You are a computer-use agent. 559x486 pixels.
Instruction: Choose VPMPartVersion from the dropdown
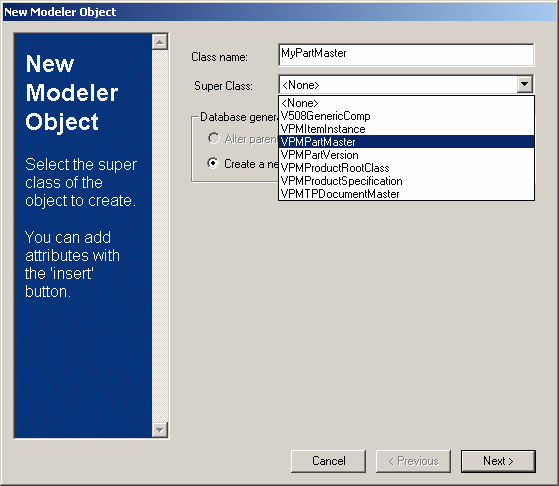pyautogui.click(x=406, y=155)
